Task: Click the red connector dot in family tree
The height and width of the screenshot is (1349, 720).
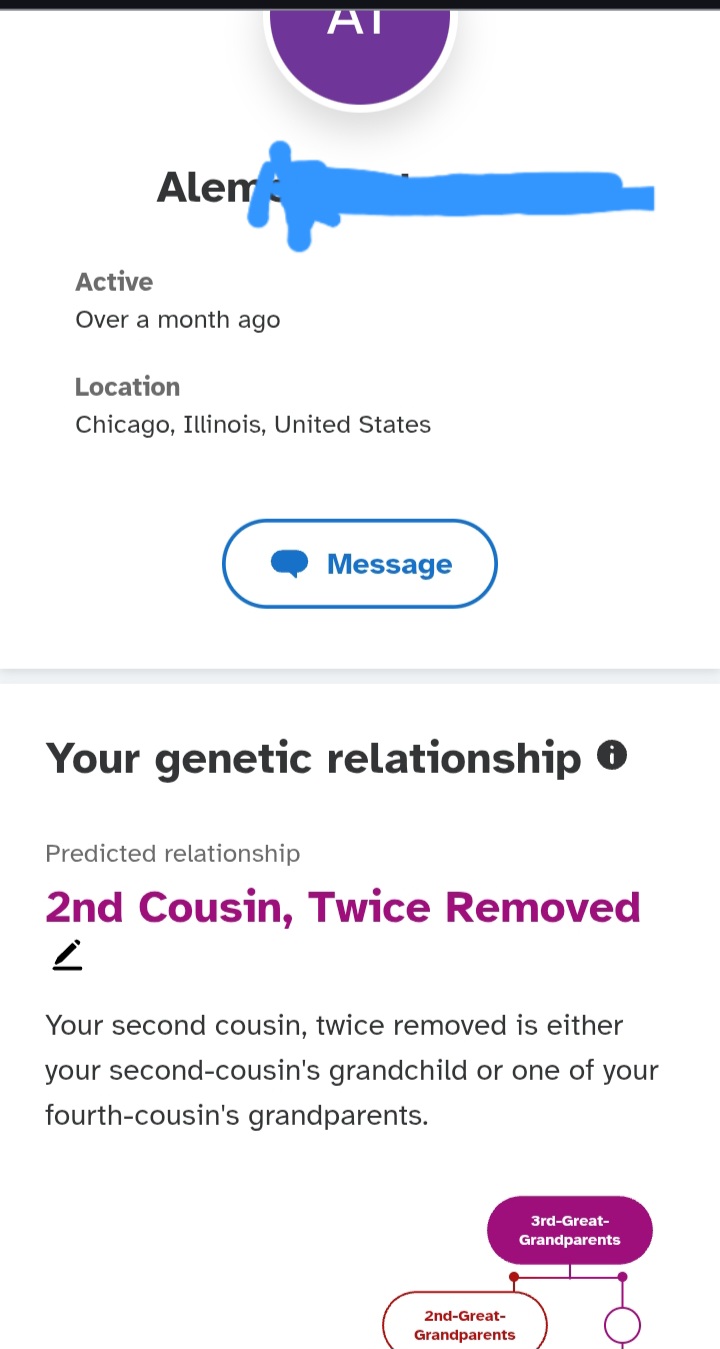Action: point(514,1277)
